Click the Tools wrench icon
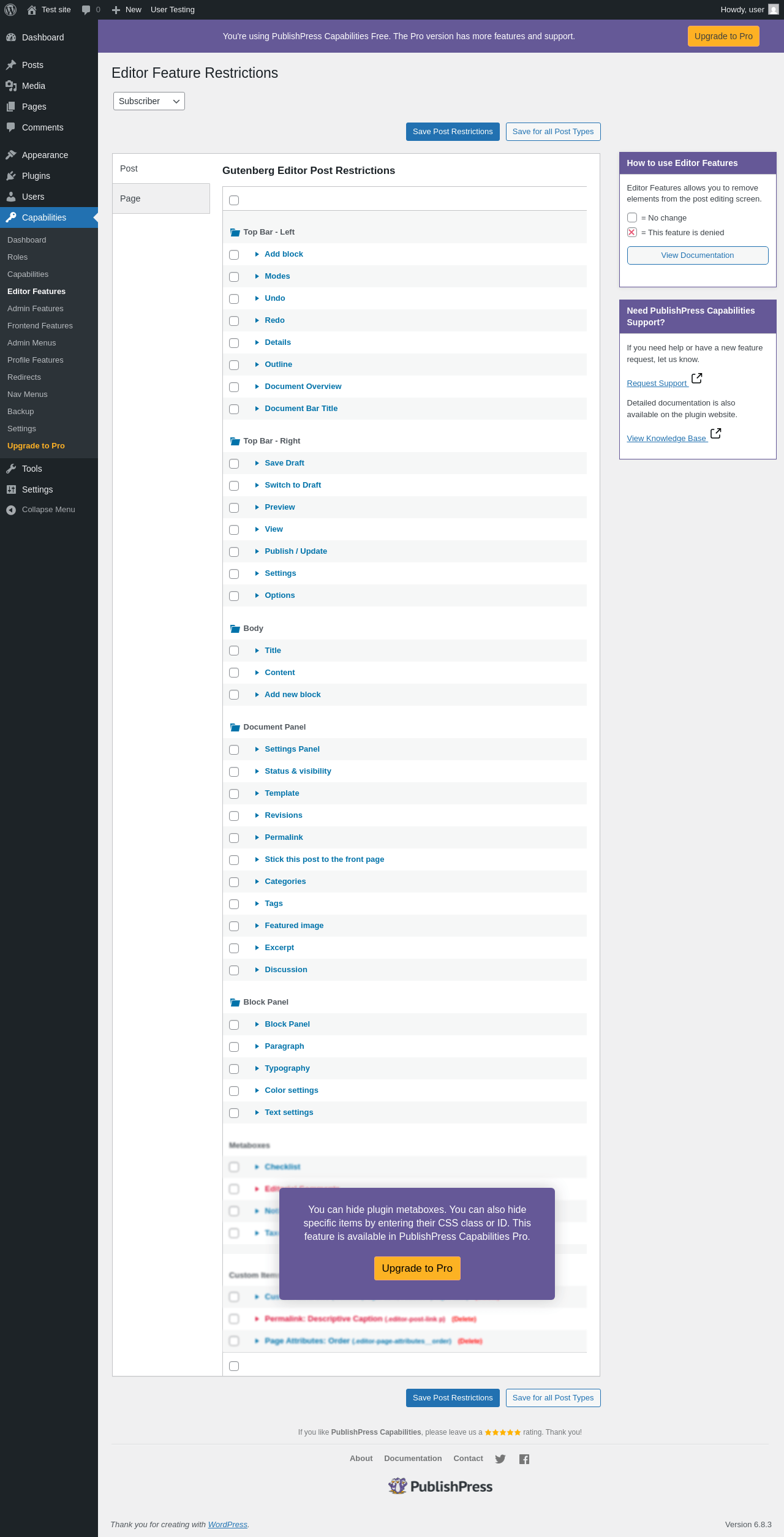Image resolution: width=784 pixels, height=1537 pixels. (x=11, y=469)
